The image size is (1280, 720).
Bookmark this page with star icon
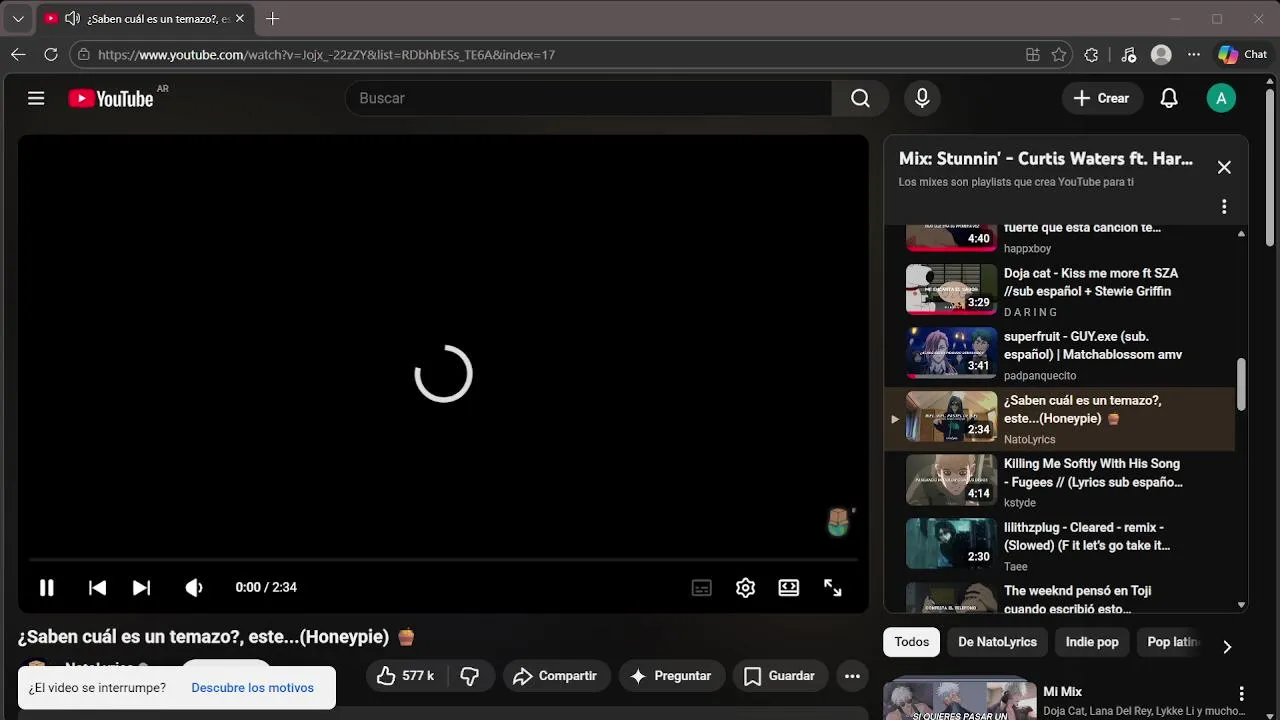[1059, 55]
